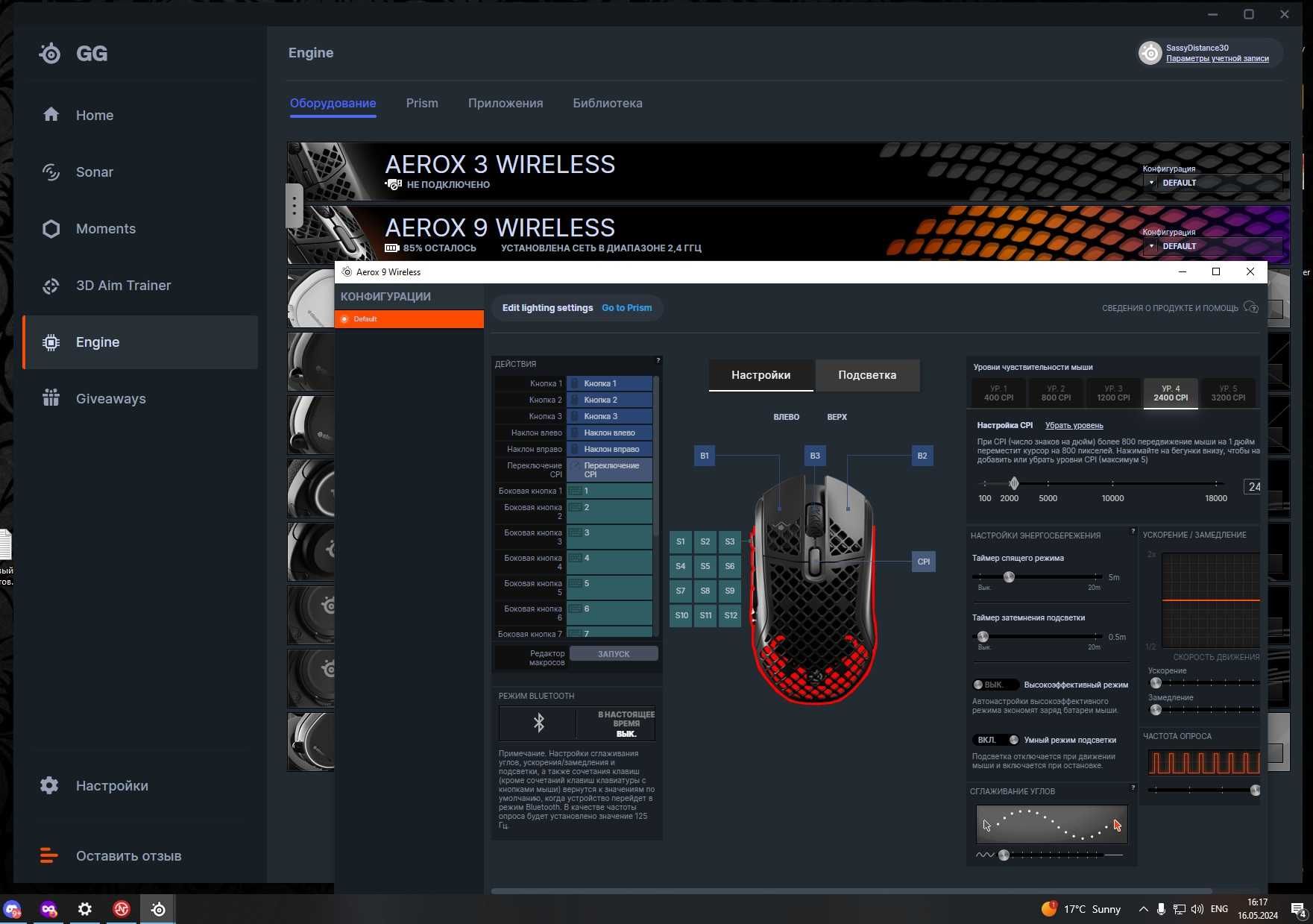
Task: Open the Home page in GG sidebar
Action: [x=140, y=115]
